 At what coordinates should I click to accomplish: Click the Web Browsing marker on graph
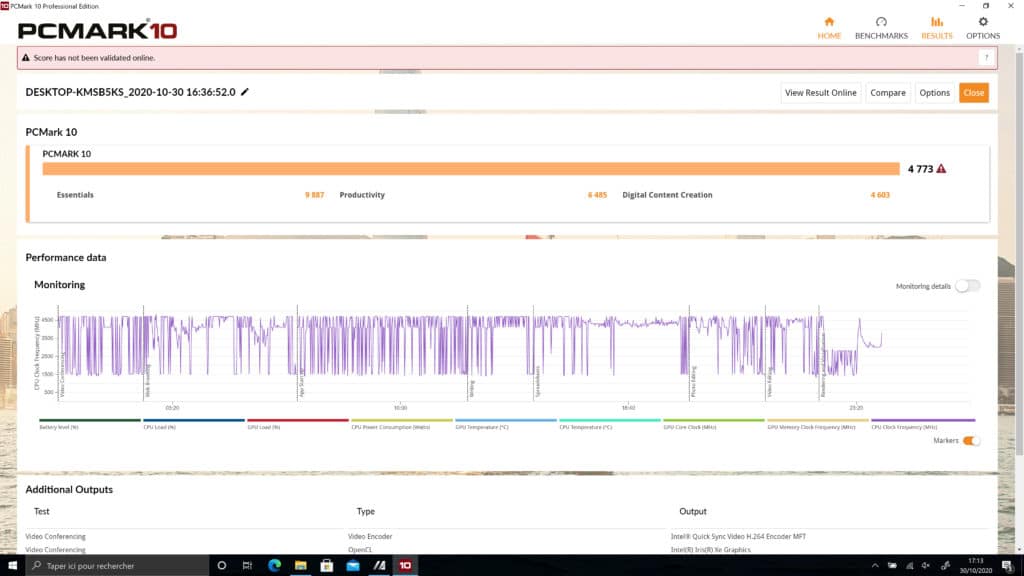[148, 382]
